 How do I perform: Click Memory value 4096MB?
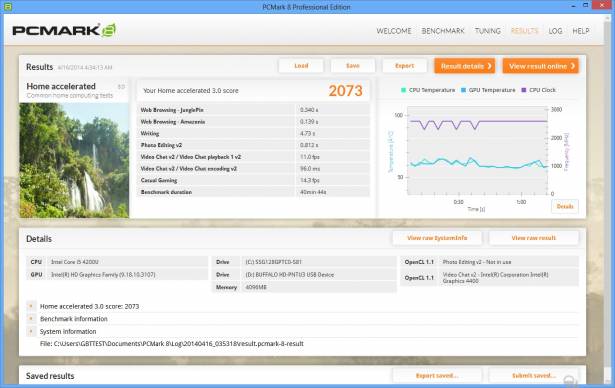click(256, 287)
